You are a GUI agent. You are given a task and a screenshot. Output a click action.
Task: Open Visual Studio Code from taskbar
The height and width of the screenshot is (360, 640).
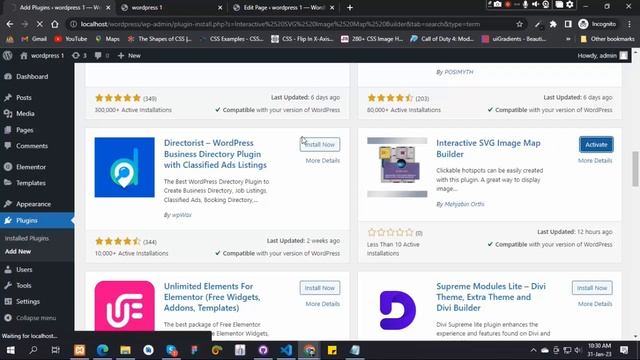(286, 350)
